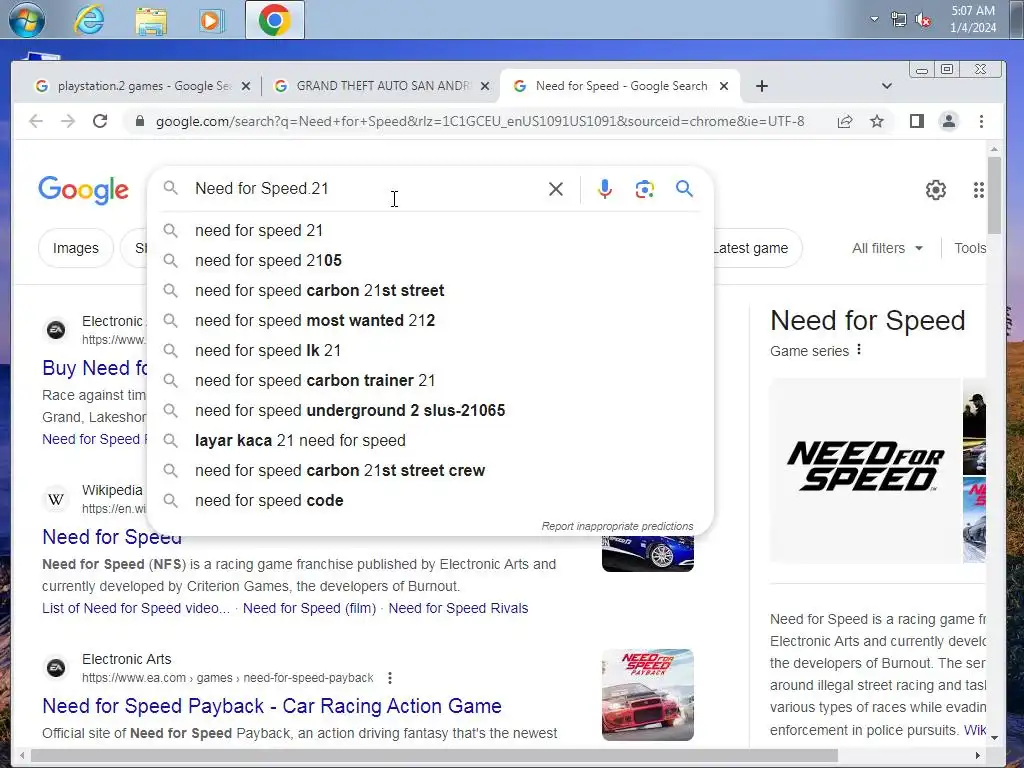1024x768 pixels.
Task: Click the Chrome taskbar button
Action: [x=274, y=20]
